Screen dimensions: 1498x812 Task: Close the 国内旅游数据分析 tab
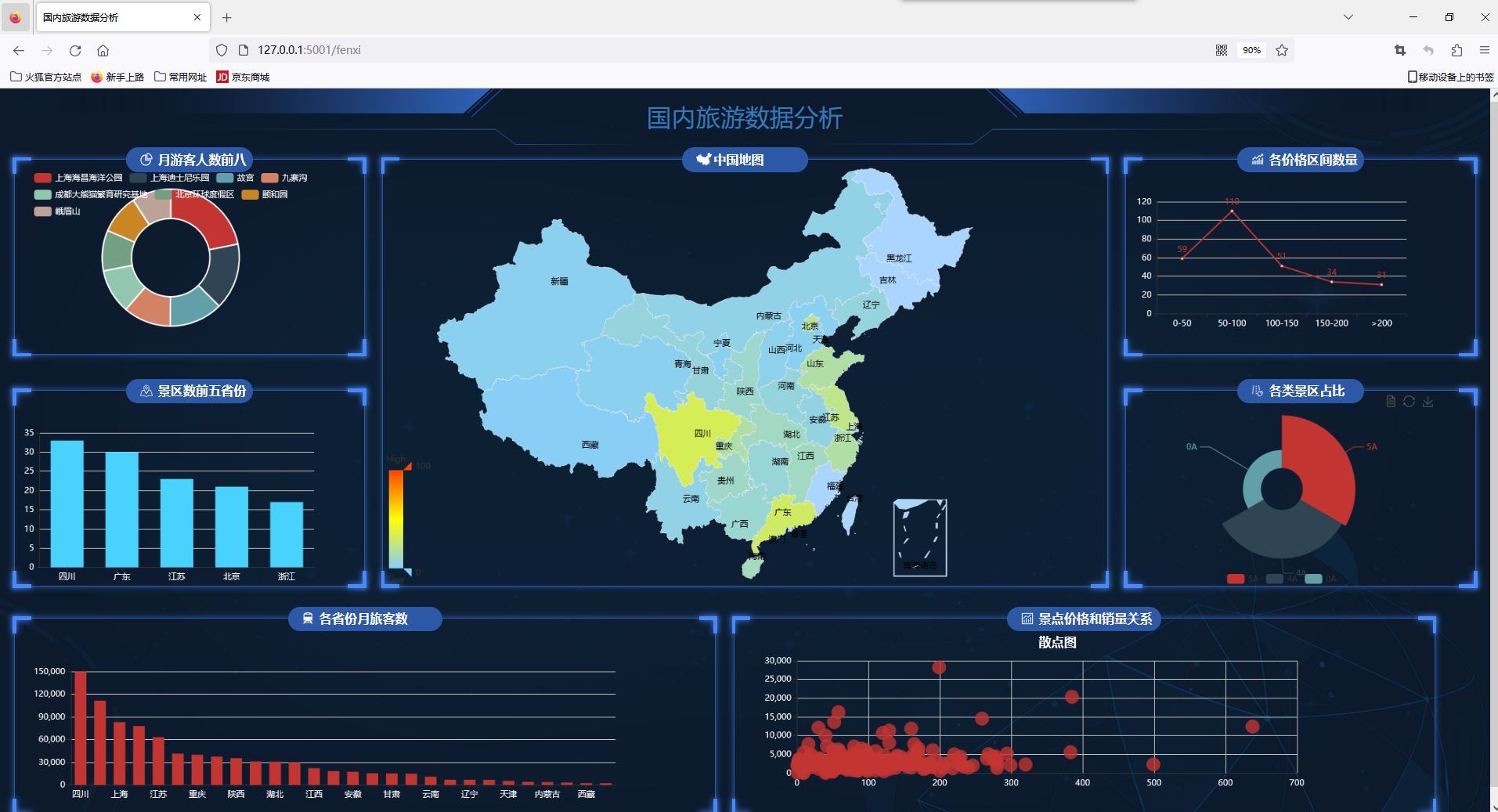point(197,17)
